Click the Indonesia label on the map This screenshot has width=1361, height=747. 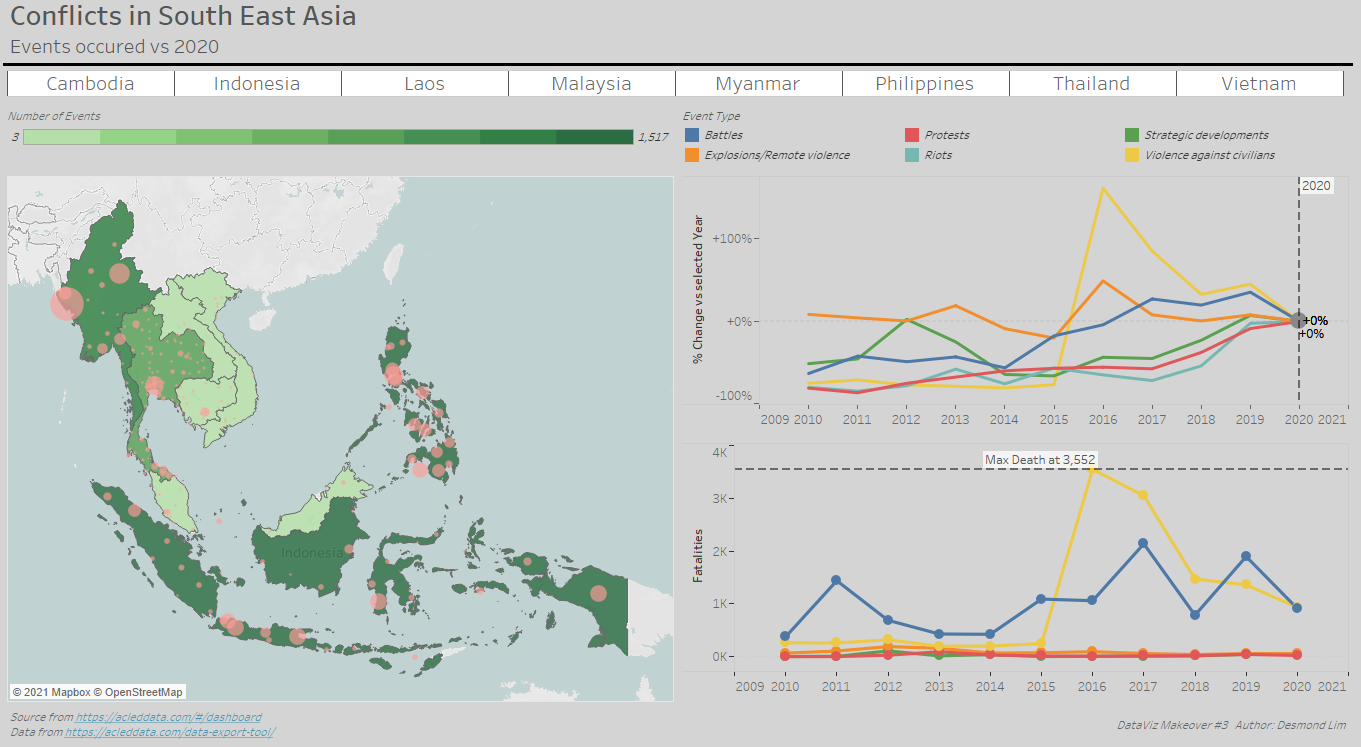pyautogui.click(x=311, y=553)
